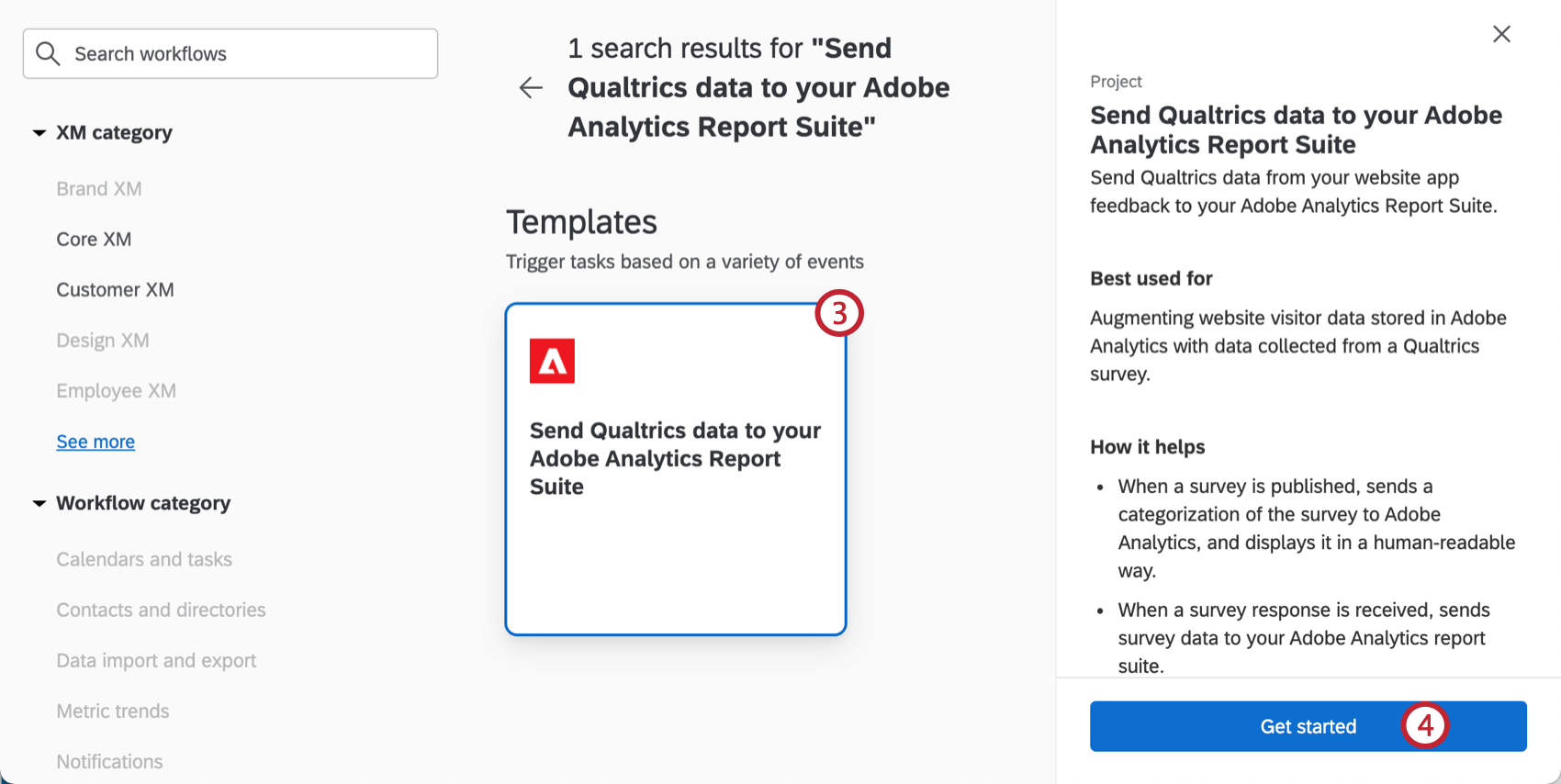This screenshot has width=1561, height=784.
Task: Click the back arrow beside search results
Action: [x=531, y=88]
